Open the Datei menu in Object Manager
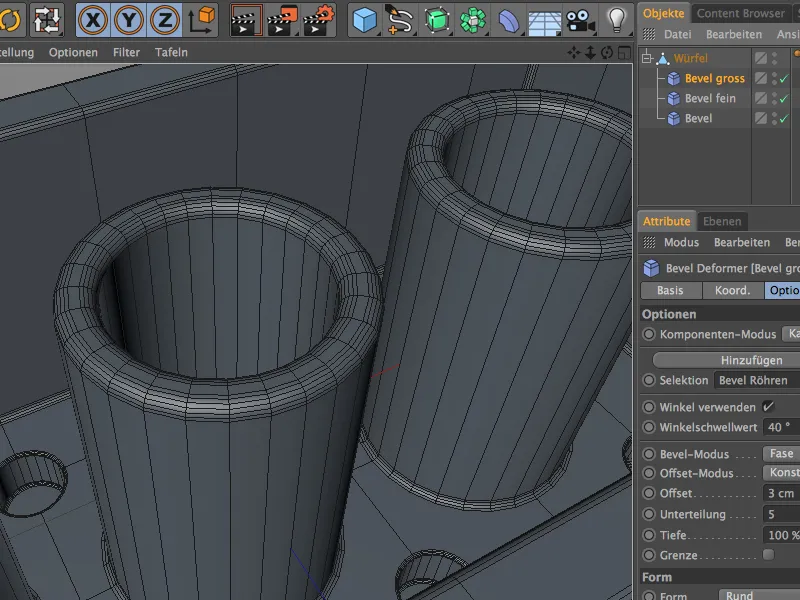The width and height of the screenshot is (800, 600). (x=678, y=34)
